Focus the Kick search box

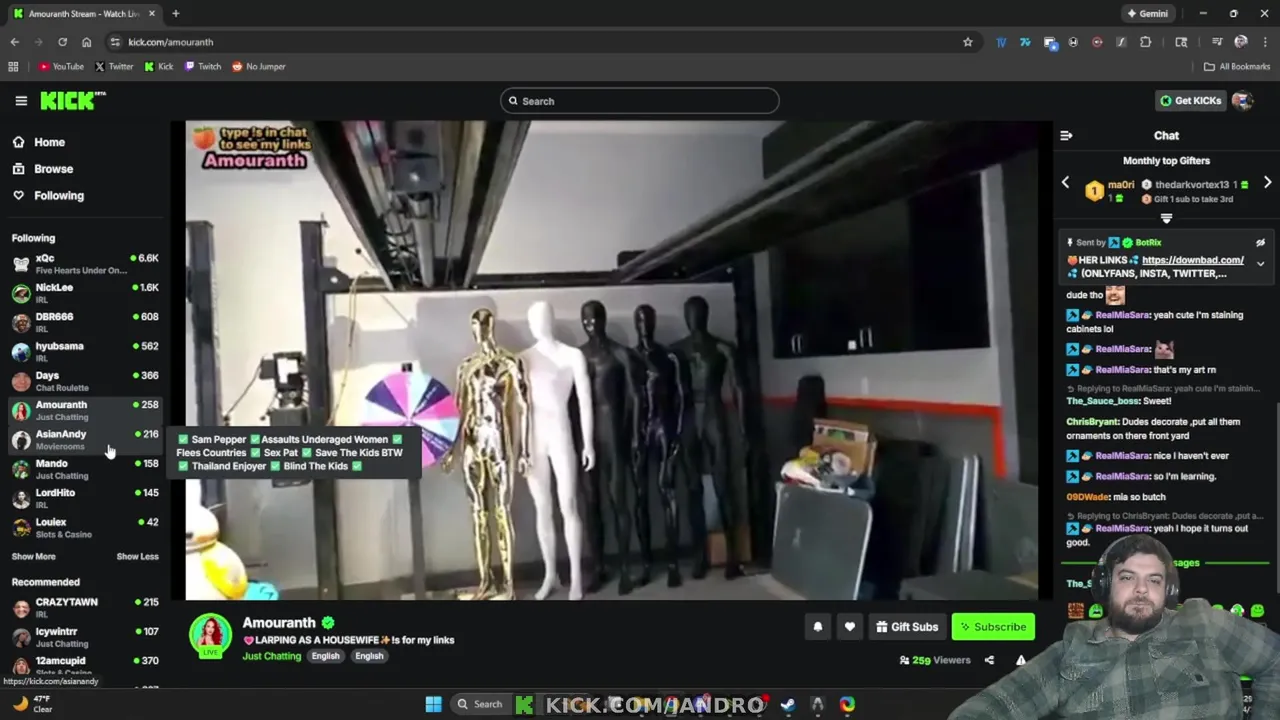640,101
